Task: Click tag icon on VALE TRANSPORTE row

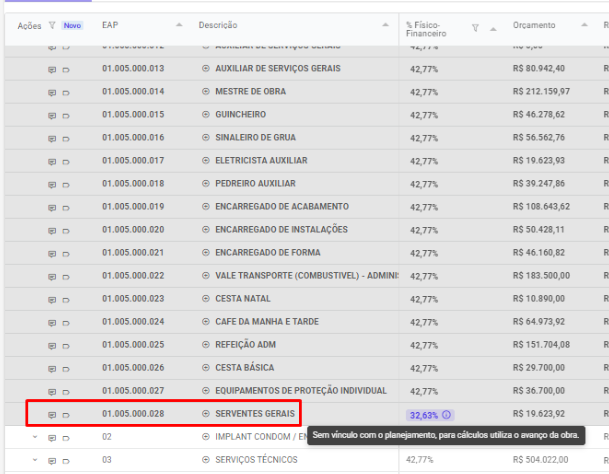Action: (x=66, y=277)
